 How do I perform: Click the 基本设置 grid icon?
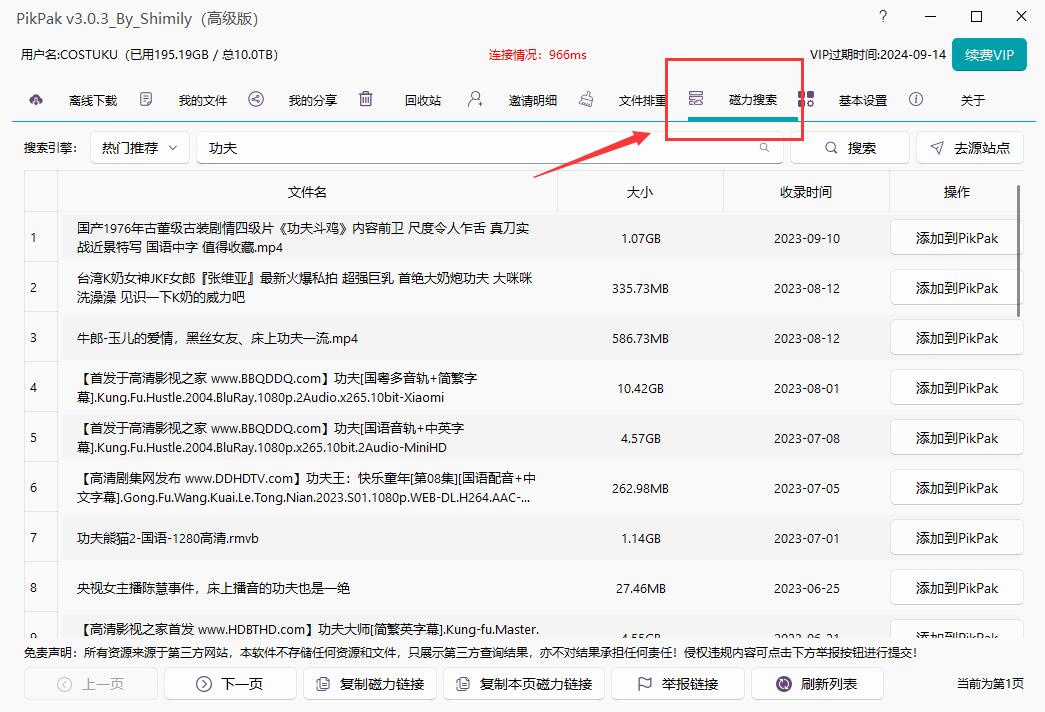pos(806,99)
